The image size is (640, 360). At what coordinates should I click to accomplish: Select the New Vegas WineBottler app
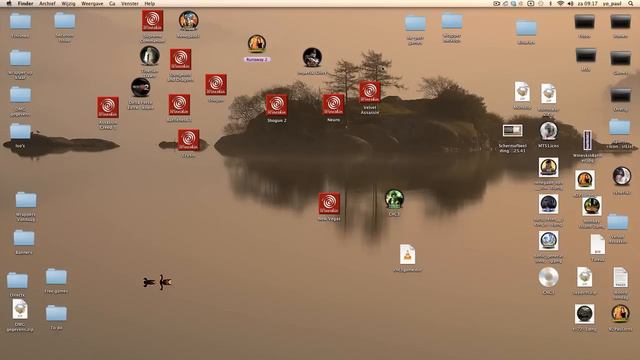point(329,203)
